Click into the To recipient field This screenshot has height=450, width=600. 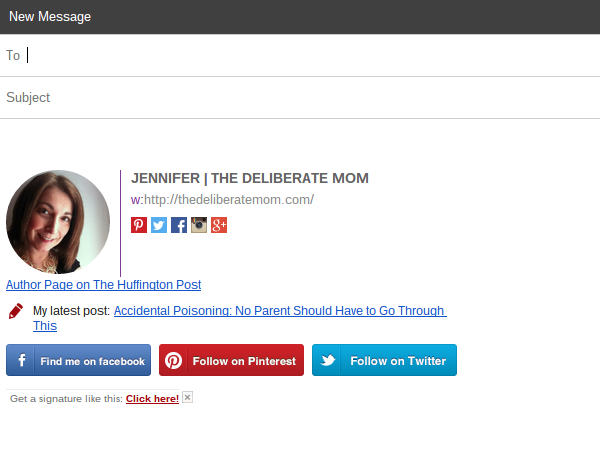300,55
